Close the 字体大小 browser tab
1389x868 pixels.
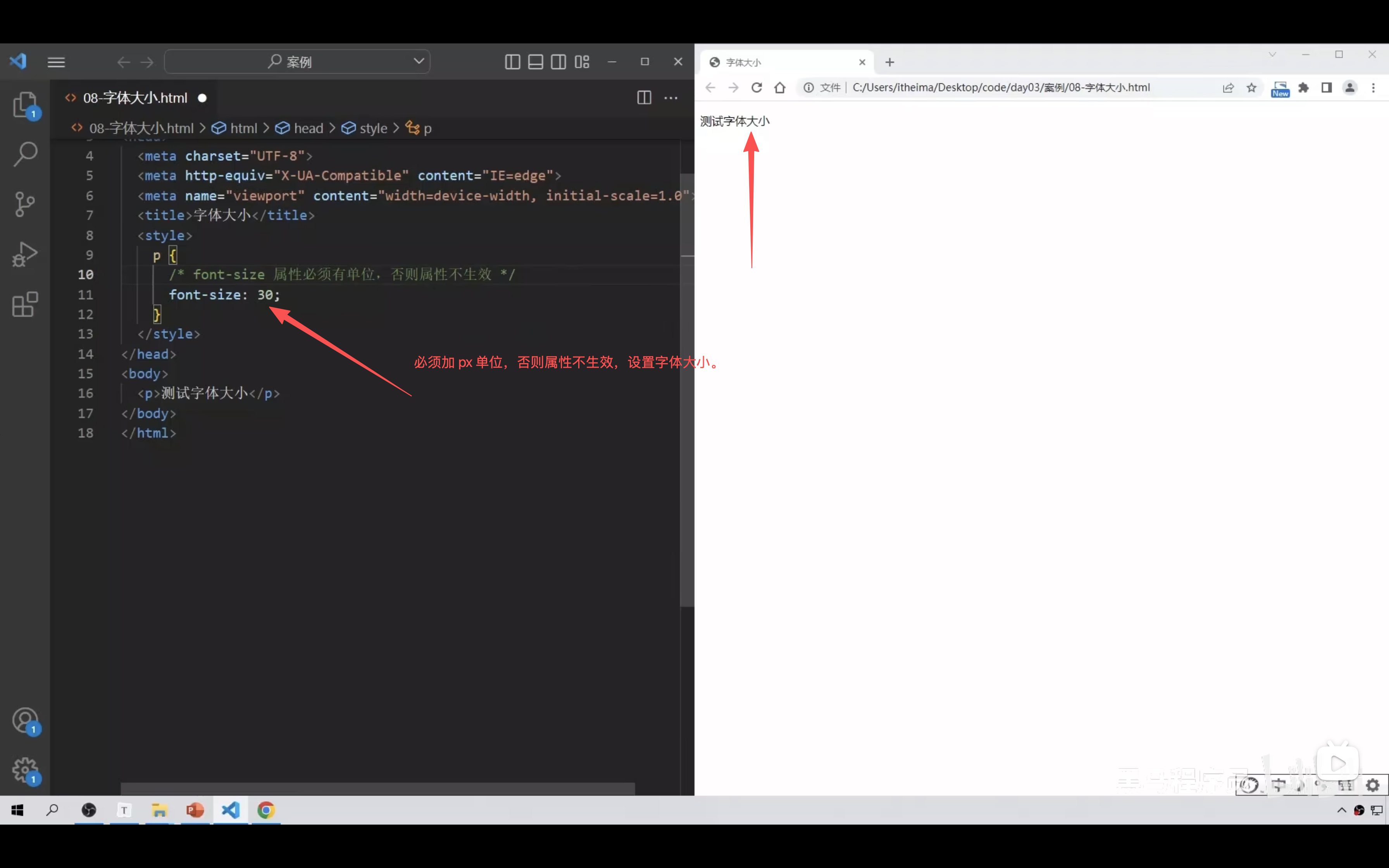[862, 62]
